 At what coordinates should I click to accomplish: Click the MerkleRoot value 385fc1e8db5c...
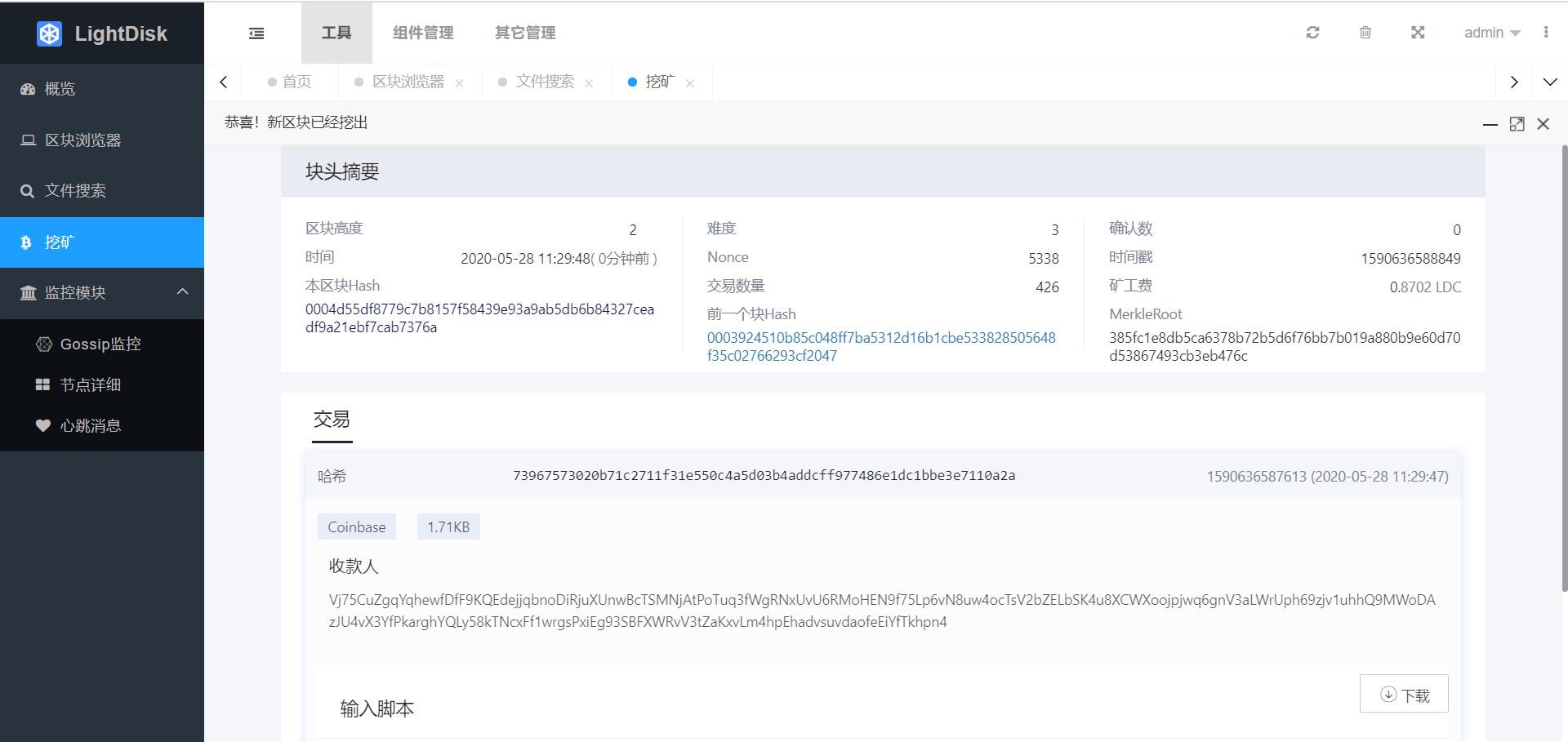click(1285, 347)
